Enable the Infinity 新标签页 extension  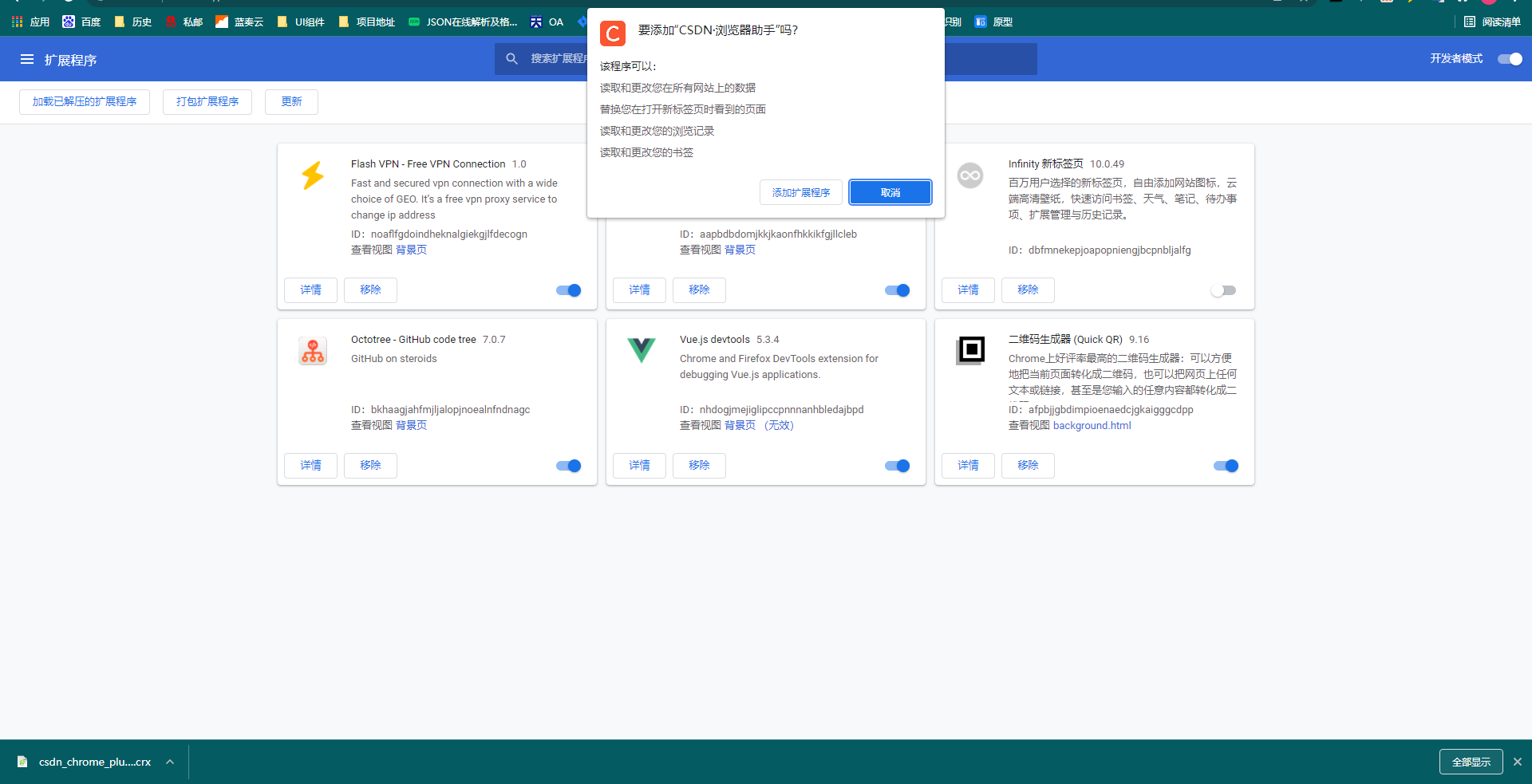1223,290
